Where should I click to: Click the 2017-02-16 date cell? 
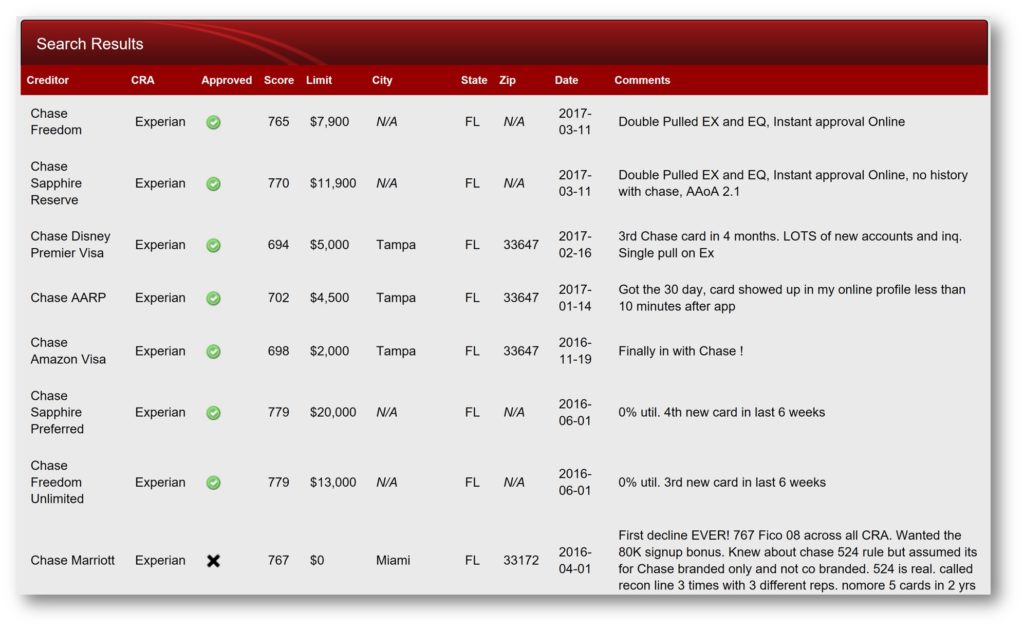point(575,245)
